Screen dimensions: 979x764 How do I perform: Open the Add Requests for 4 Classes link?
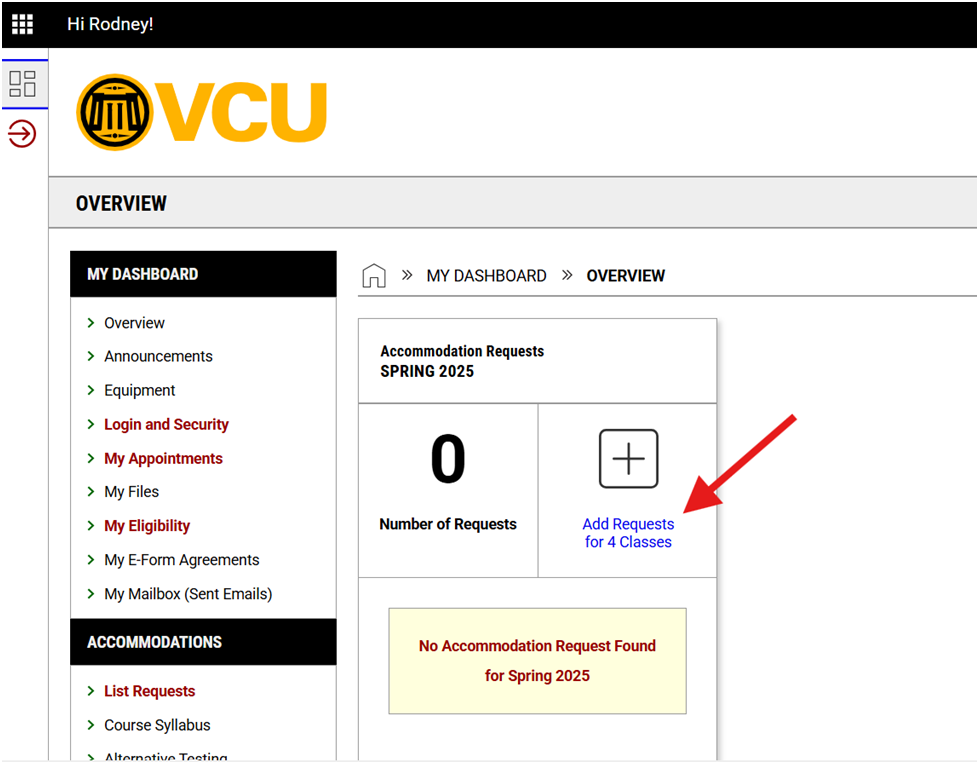click(628, 532)
